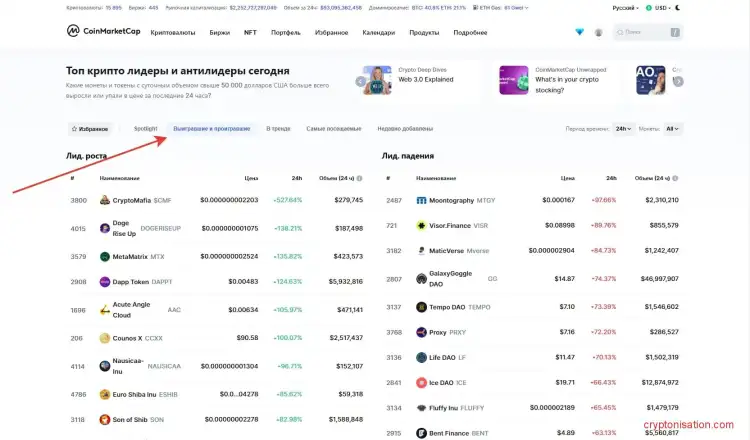
Task: Click the Fluffy Inu coin icon
Action: coord(421,408)
